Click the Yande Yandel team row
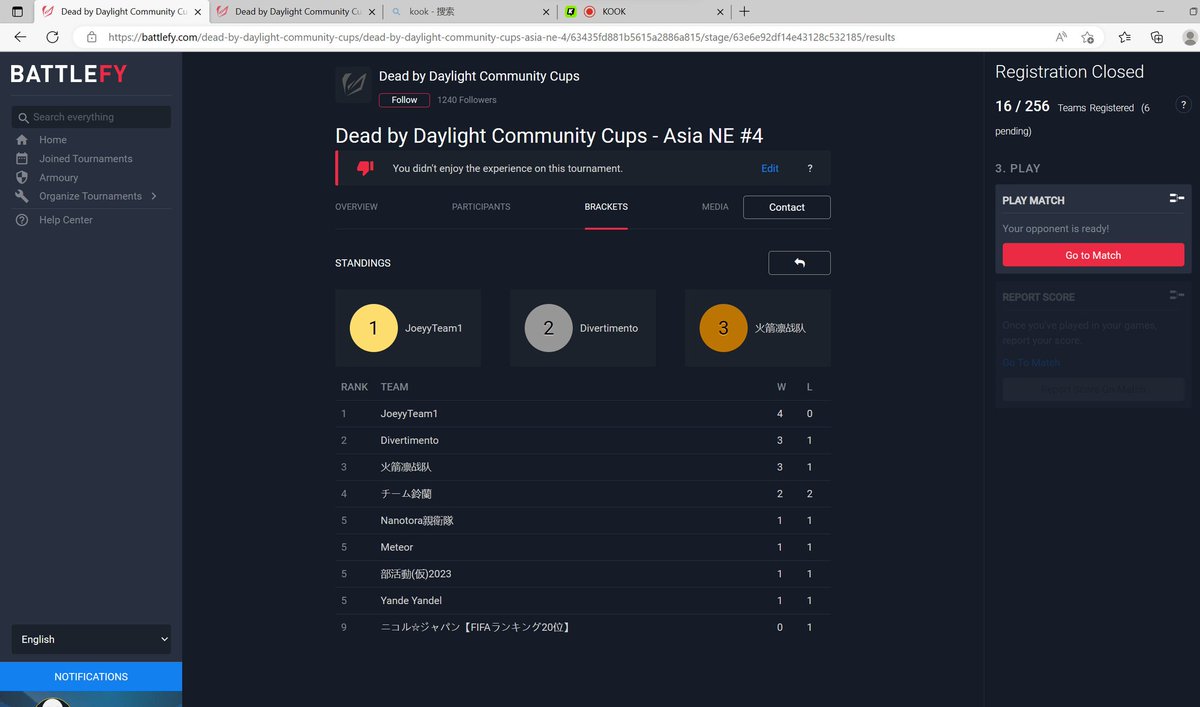Viewport: 1200px width, 707px height. pos(583,600)
